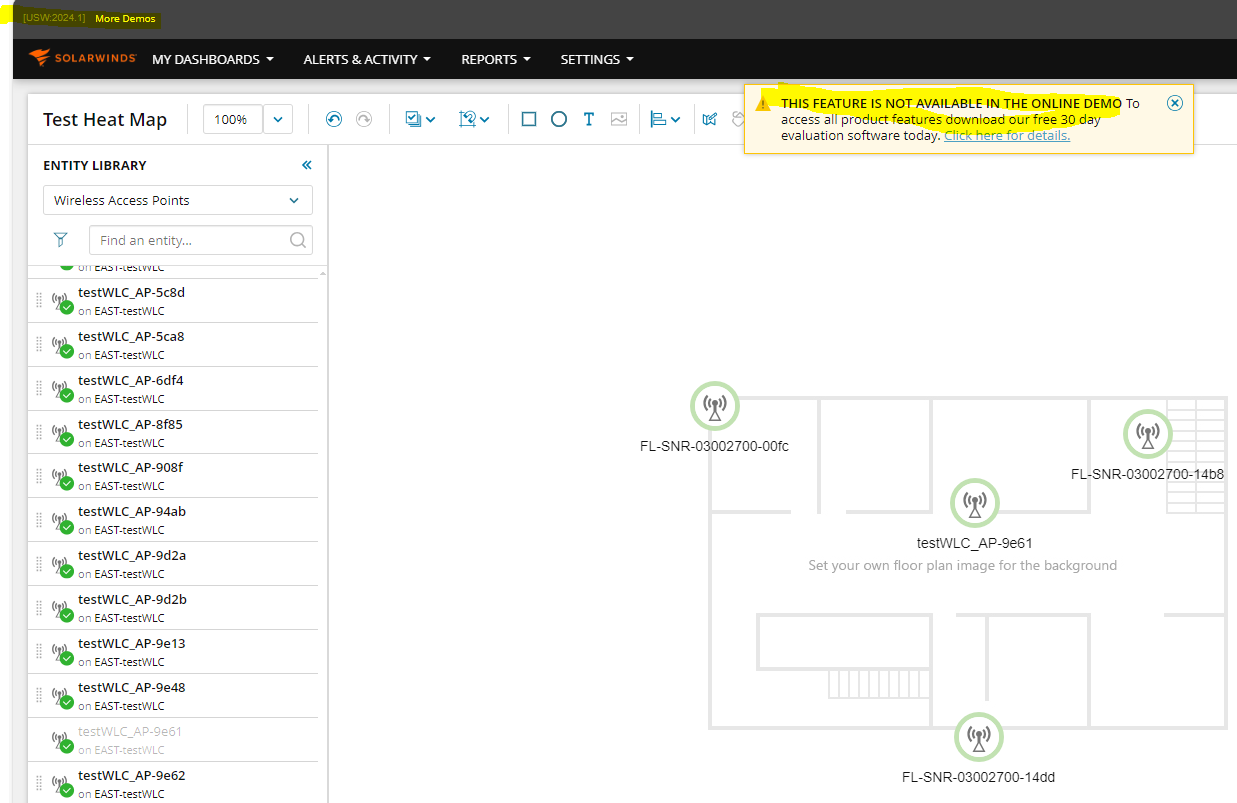Open the entity filter icon beside search
1237x803 pixels.
click(60, 240)
